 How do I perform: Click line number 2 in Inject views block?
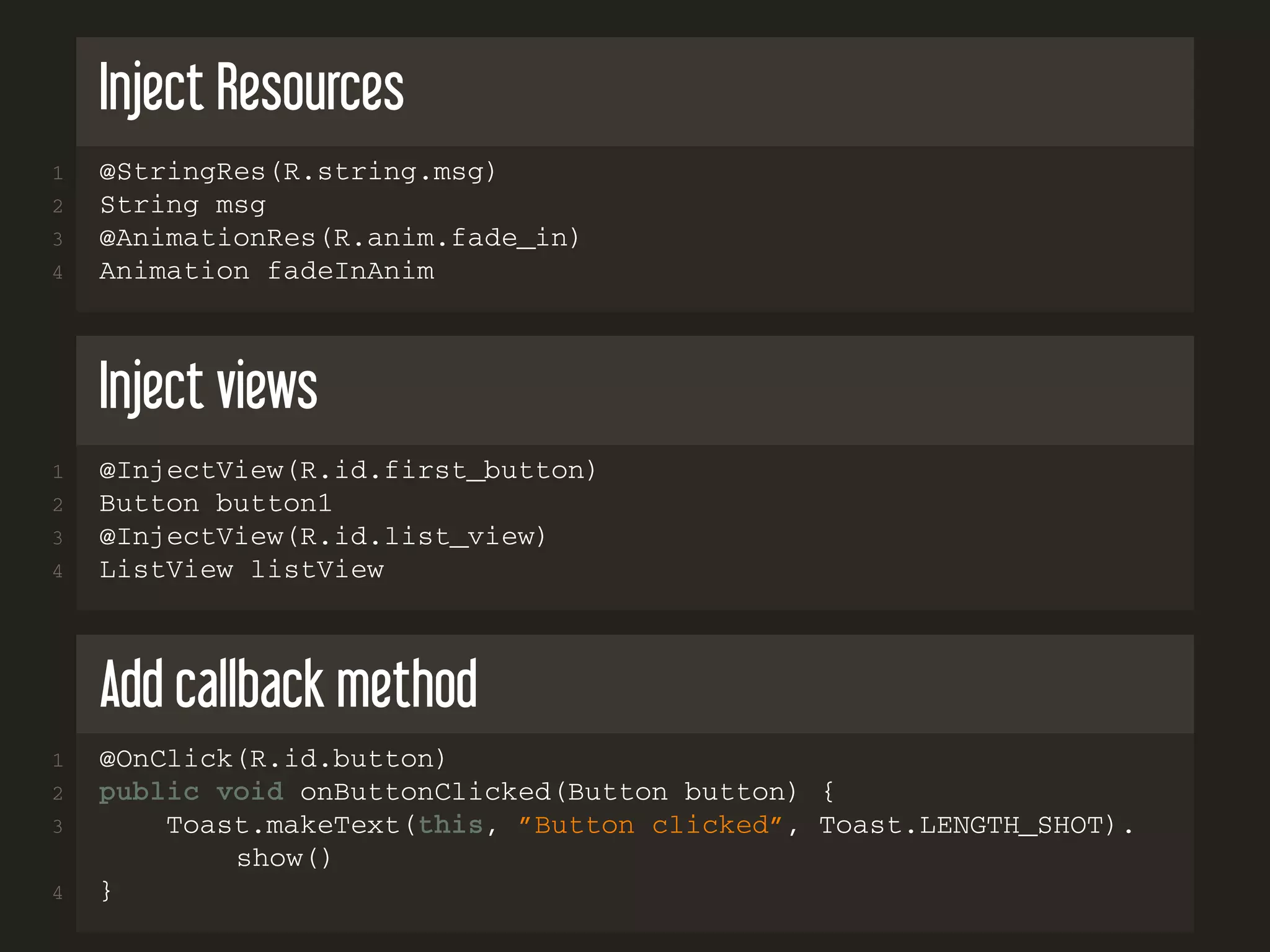(58, 505)
